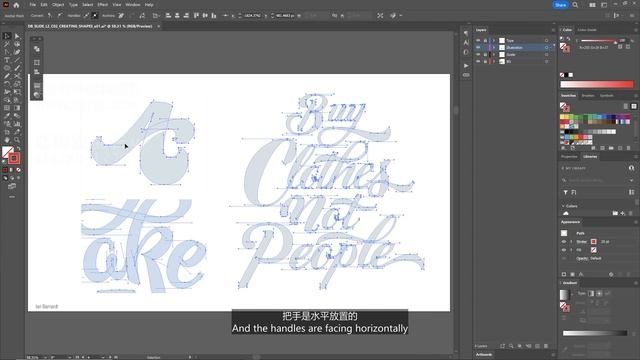Select the Ellipse shape tool

click(7, 68)
